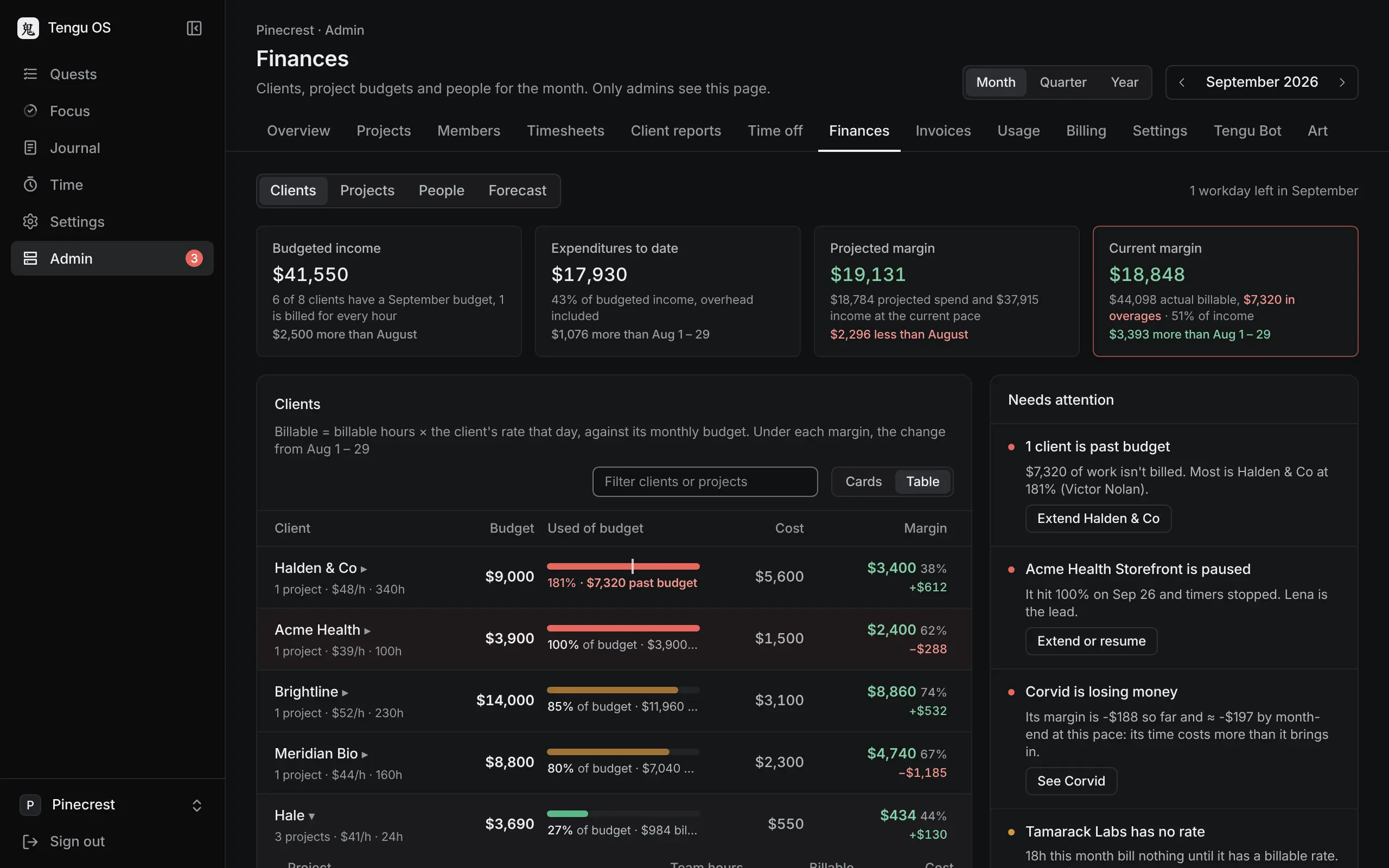Screen dimensions: 1389x868
Task: Click the Current margin summary card
Action: [1226, 291]
